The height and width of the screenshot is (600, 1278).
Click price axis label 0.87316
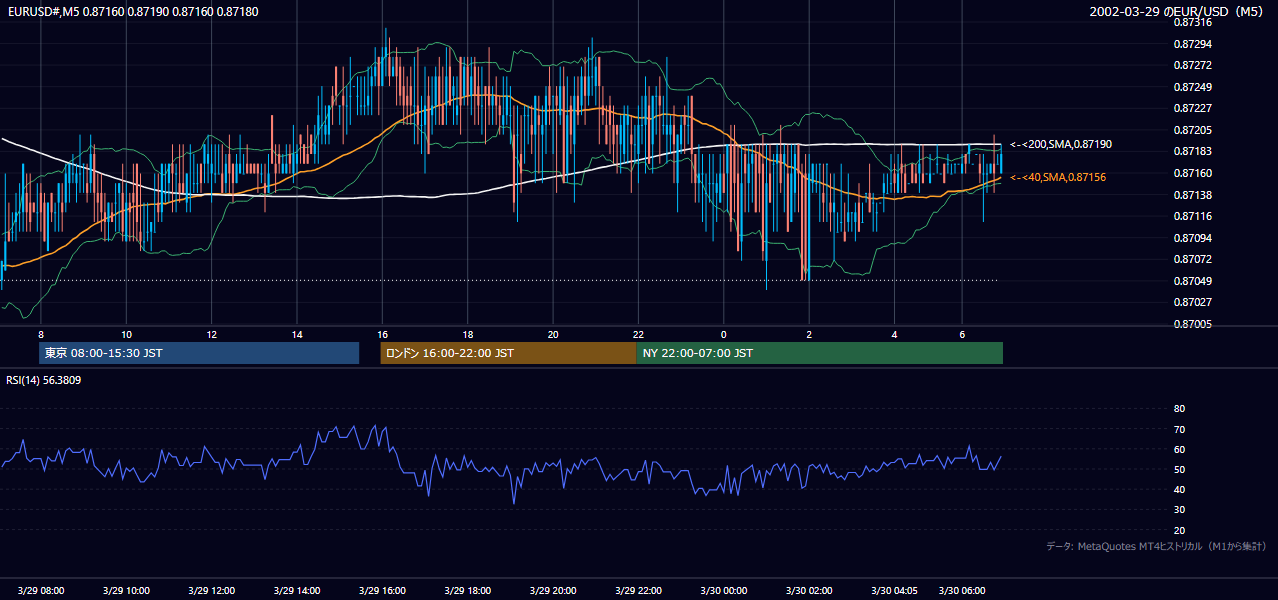coord(1192,22)
